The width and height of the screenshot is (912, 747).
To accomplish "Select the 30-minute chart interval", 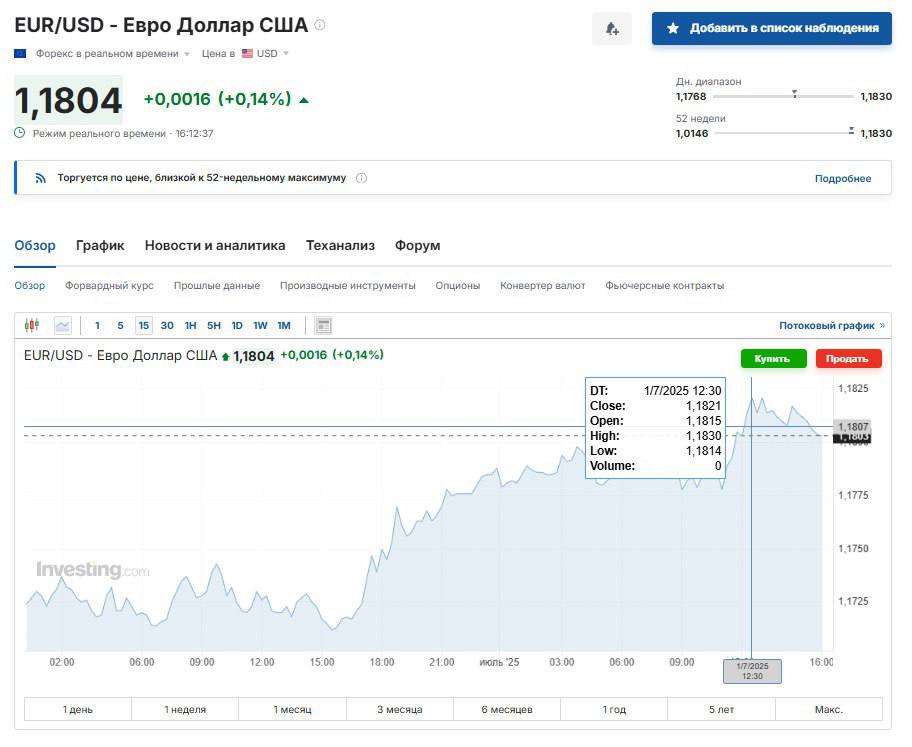I will tap(167, 325).
